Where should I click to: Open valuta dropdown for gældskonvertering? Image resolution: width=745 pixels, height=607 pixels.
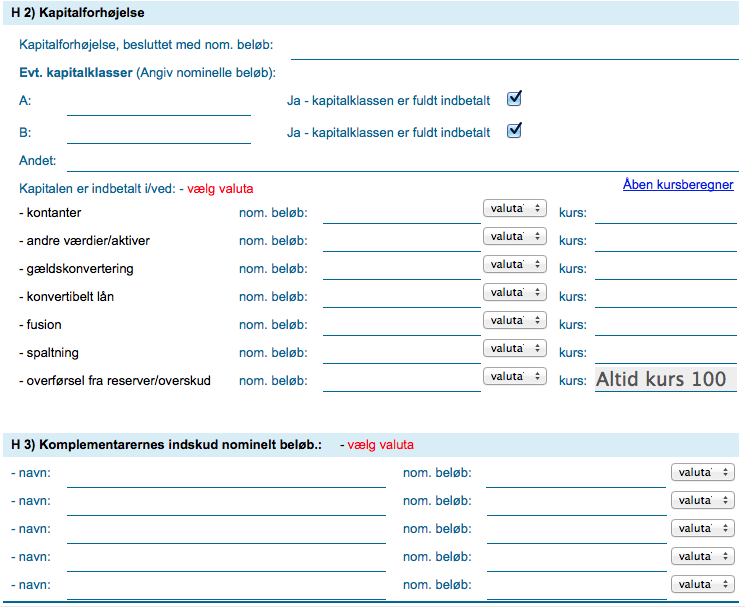(515, 265)
